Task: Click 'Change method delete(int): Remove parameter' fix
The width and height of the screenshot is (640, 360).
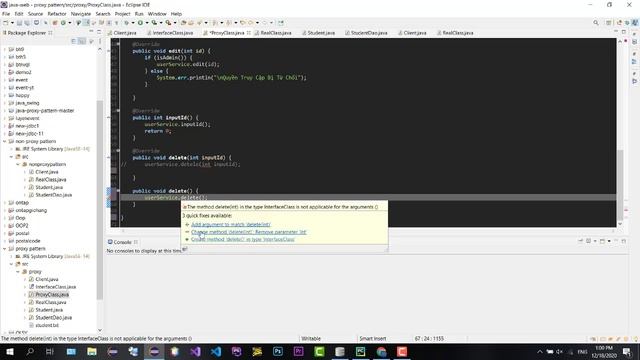Action: point(248,232)
